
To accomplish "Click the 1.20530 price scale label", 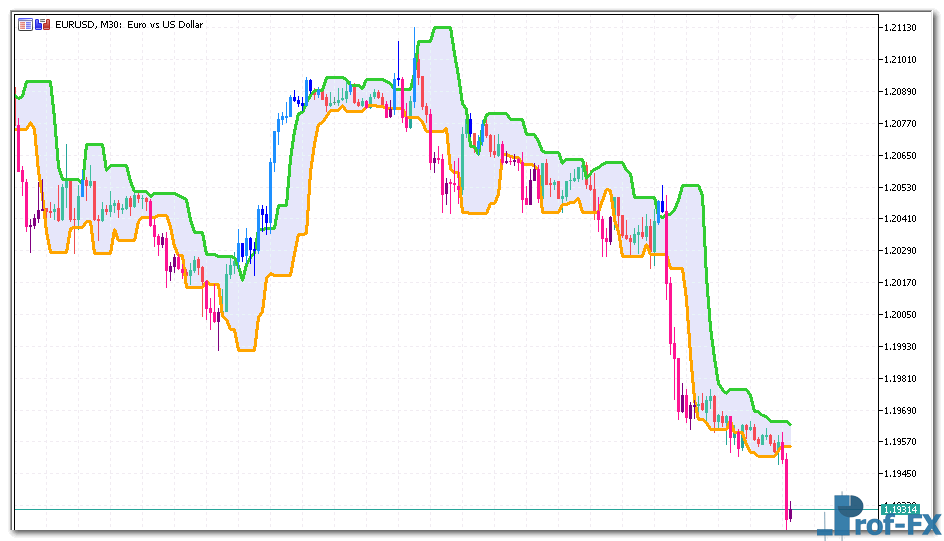I will [901, 187].
